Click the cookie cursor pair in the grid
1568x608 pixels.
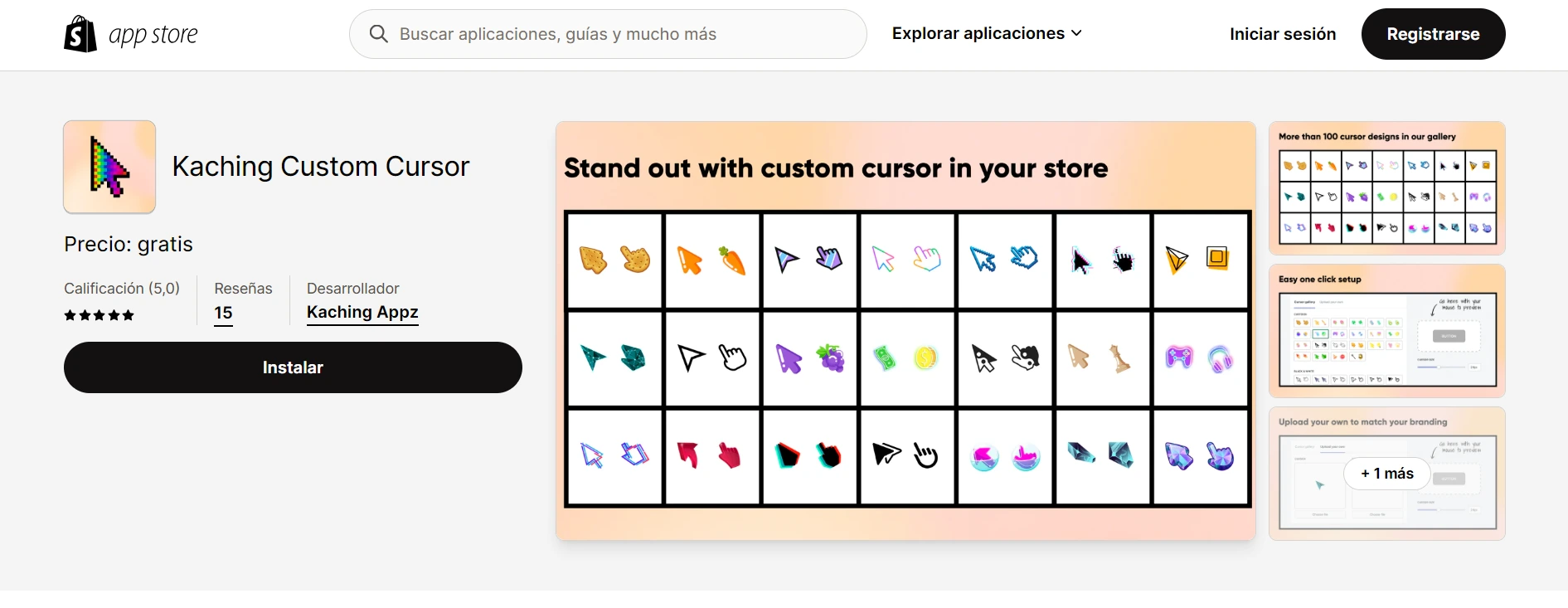point(614,260)
